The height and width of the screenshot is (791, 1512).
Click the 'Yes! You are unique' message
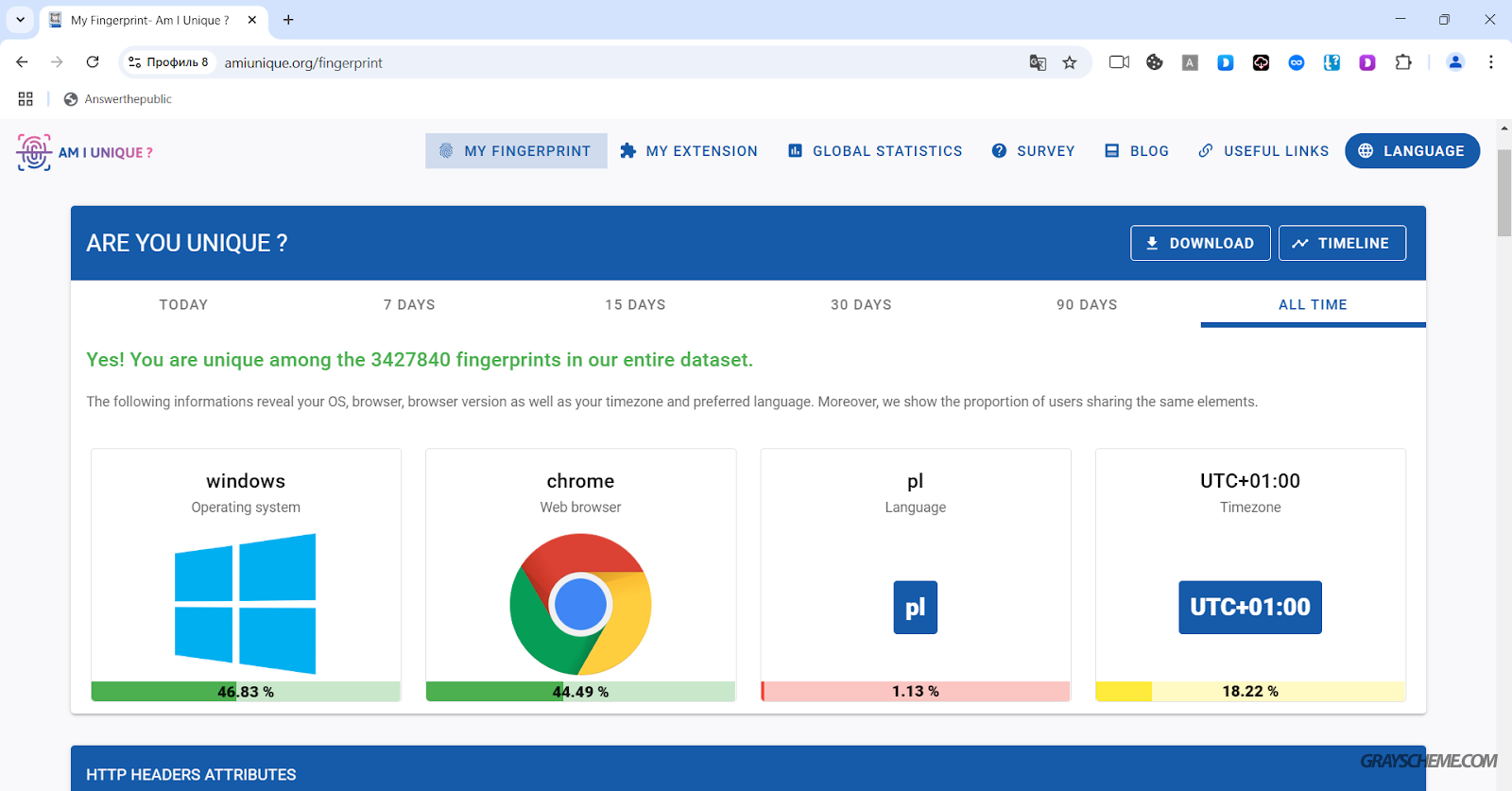pyautogui.click(x=420, y=360)
